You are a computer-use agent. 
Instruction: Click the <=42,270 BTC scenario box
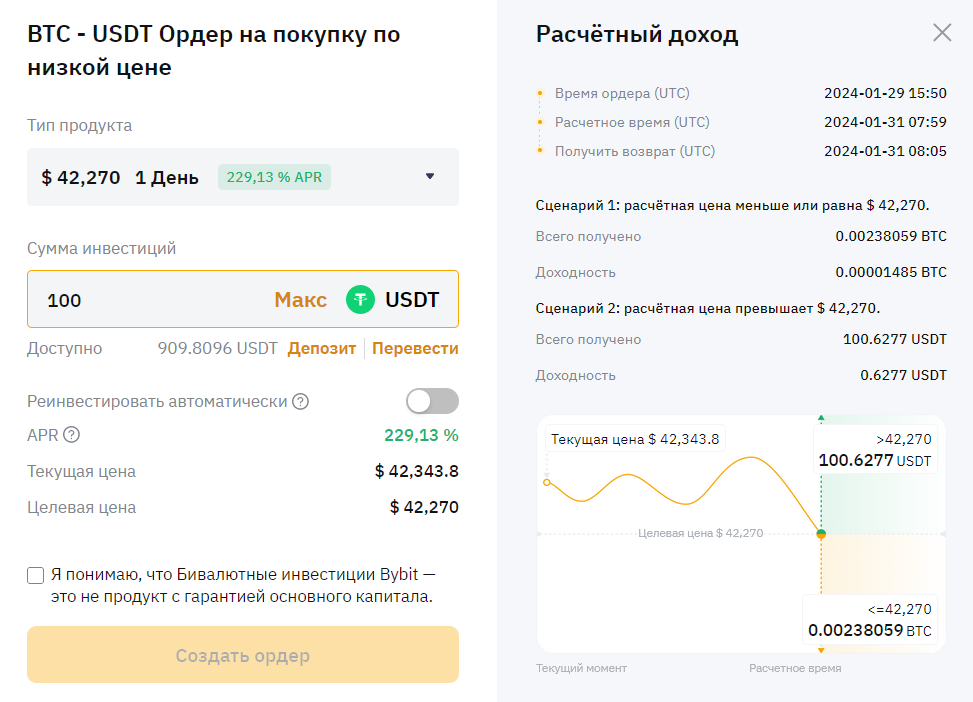coord(870,620)
